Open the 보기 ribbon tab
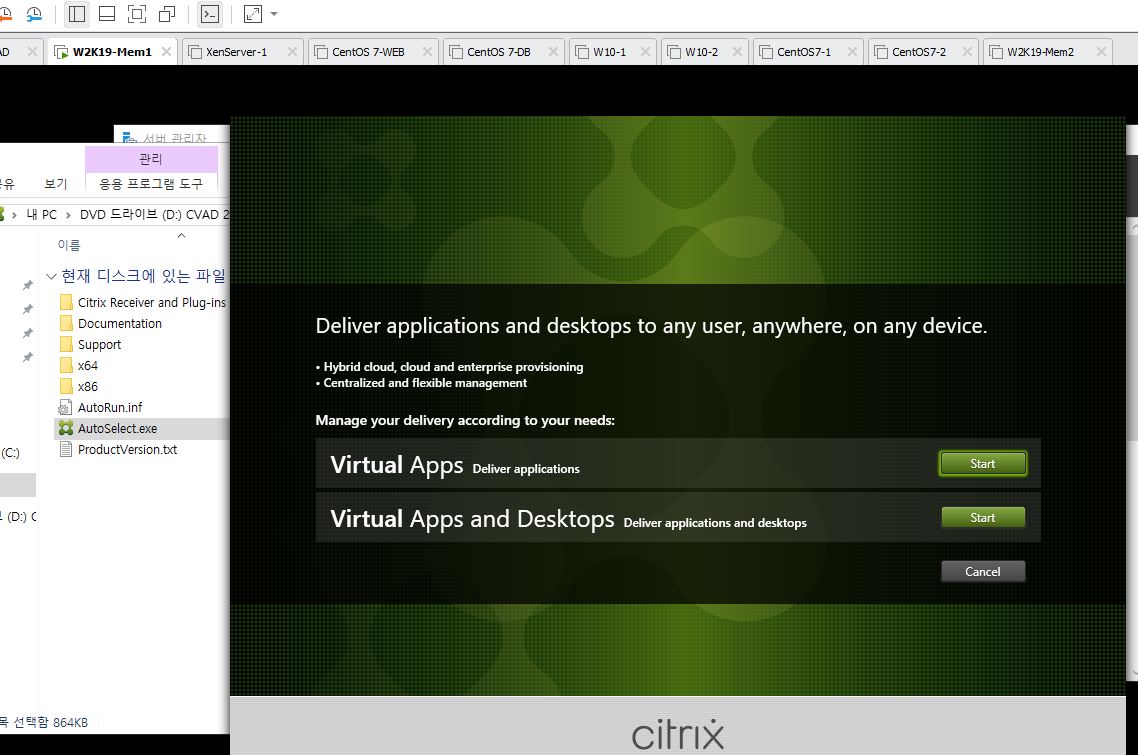This screenshot has width=1138, height=755. 55,184
